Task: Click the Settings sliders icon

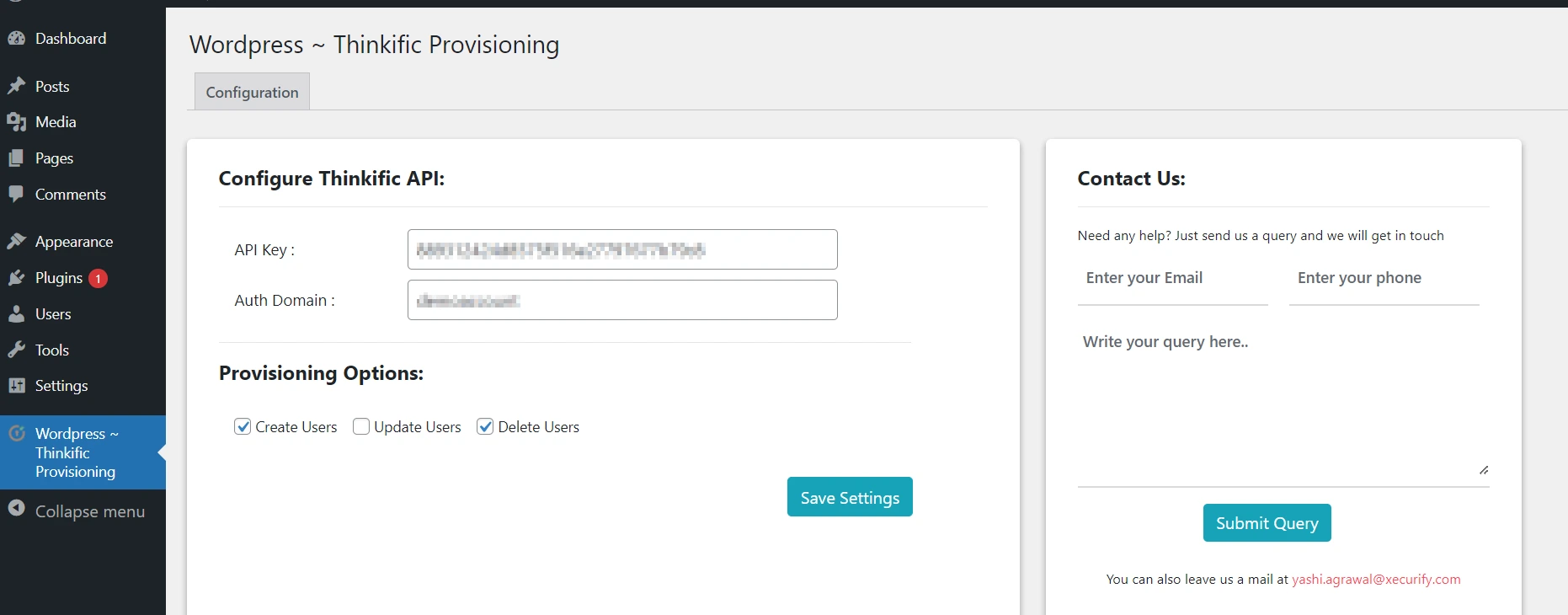Action: [16, 385]
